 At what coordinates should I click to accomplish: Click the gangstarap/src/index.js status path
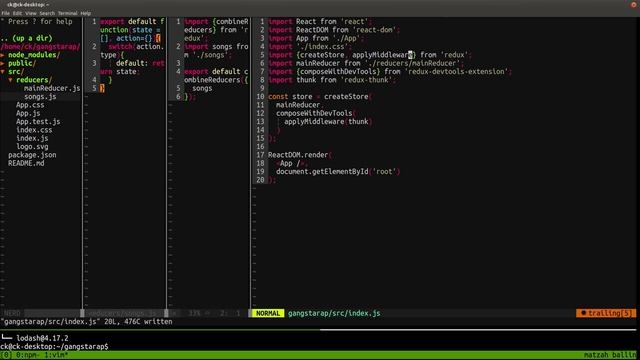click(x=334, y=313)
